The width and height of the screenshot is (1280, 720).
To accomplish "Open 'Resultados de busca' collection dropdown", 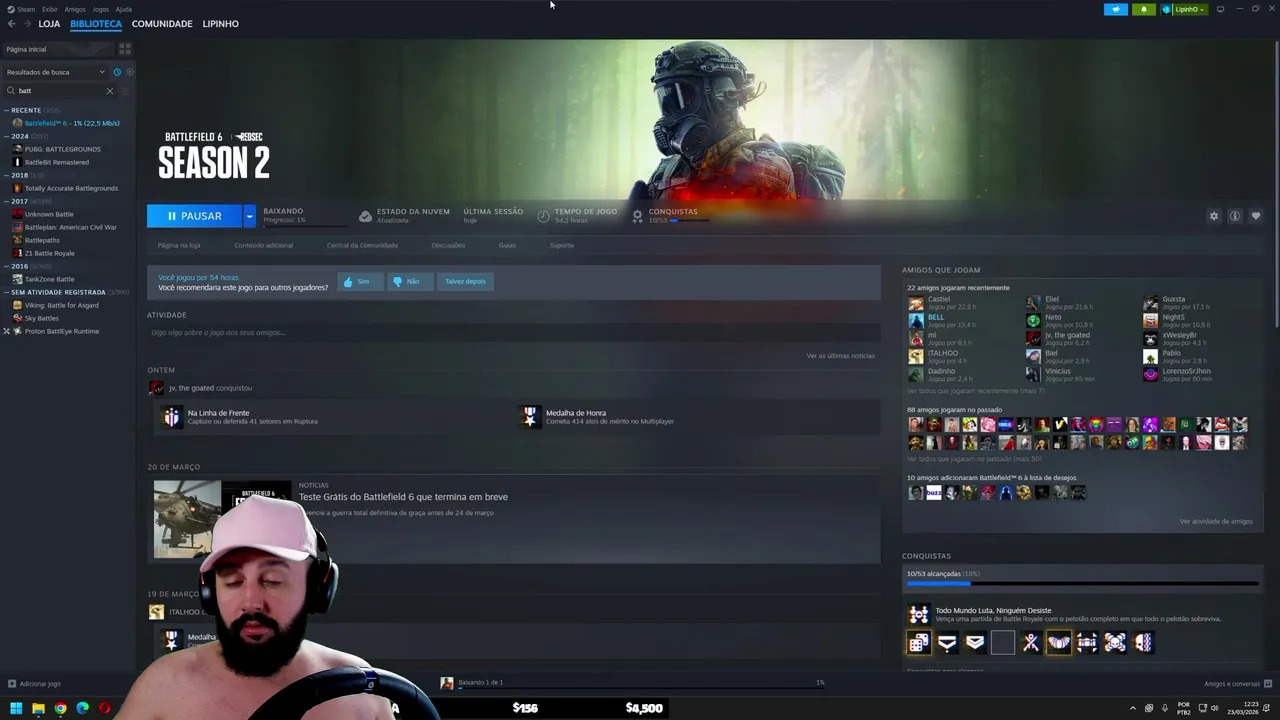I will (x=55, y=72).
